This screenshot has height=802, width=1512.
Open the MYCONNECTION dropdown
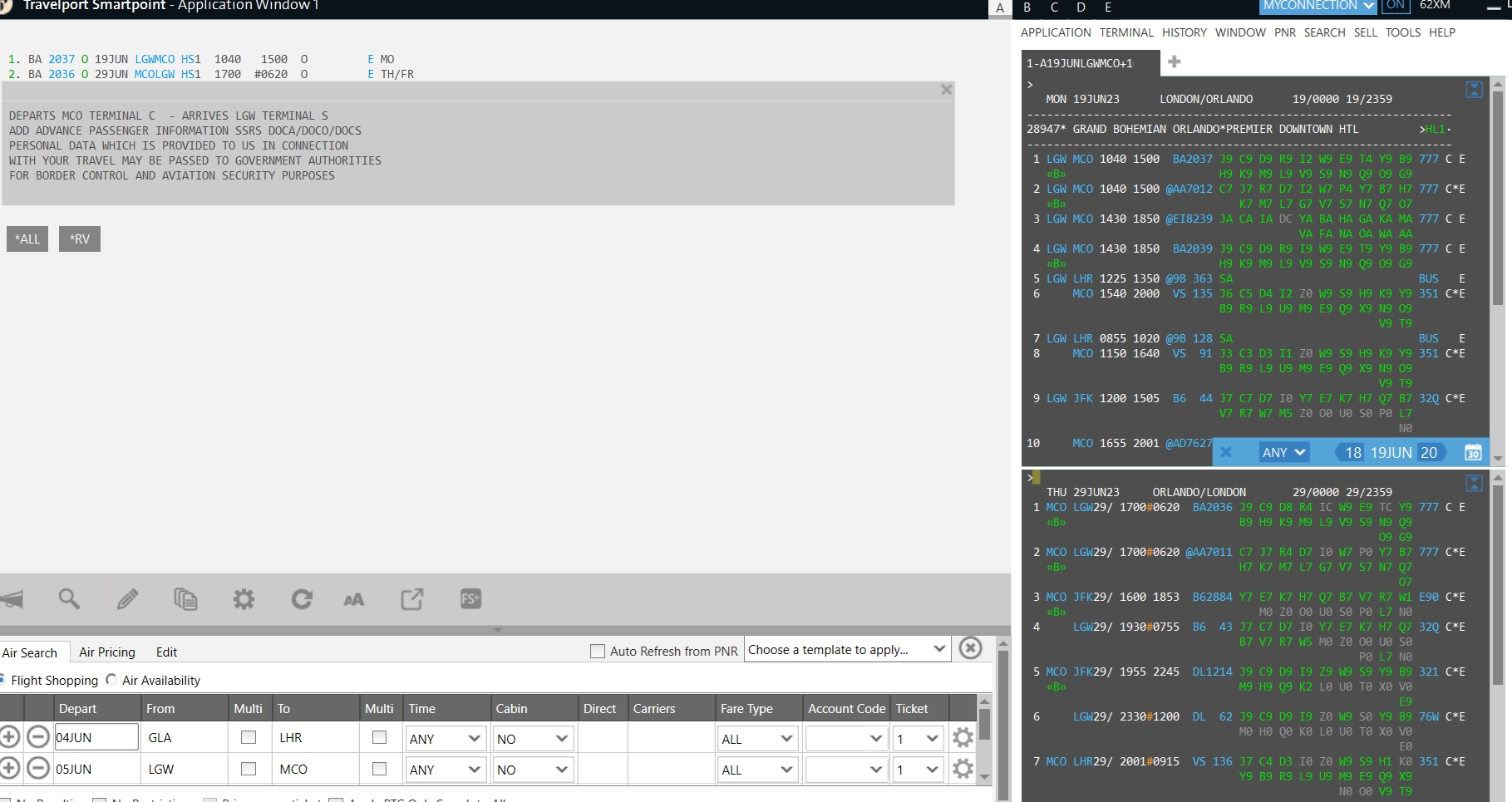(1318, 5)
